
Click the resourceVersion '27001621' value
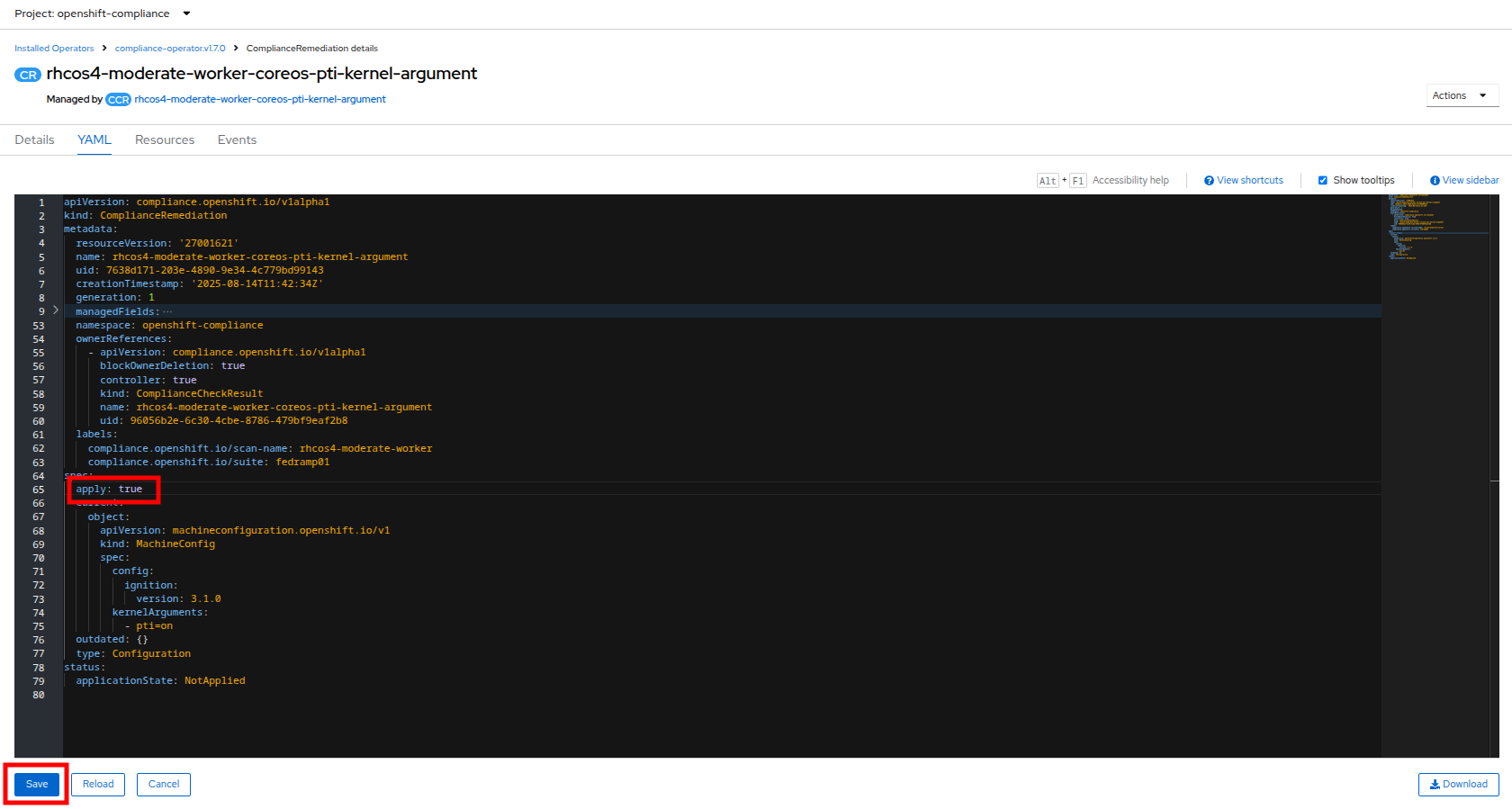click(209, 244)
